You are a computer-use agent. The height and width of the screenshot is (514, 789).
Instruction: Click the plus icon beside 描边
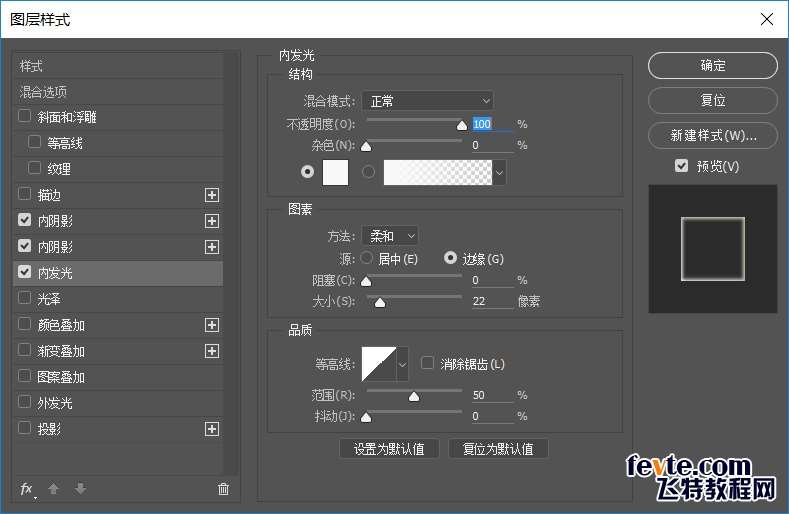212,195
